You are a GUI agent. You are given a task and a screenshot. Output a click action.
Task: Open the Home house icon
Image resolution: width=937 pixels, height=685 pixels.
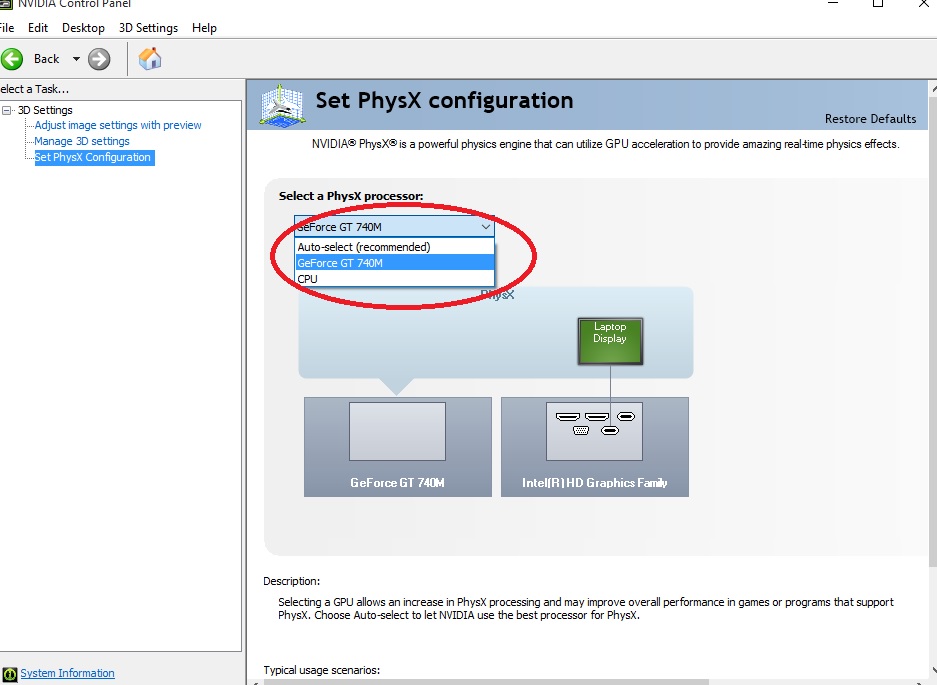(x=150, y=59)
